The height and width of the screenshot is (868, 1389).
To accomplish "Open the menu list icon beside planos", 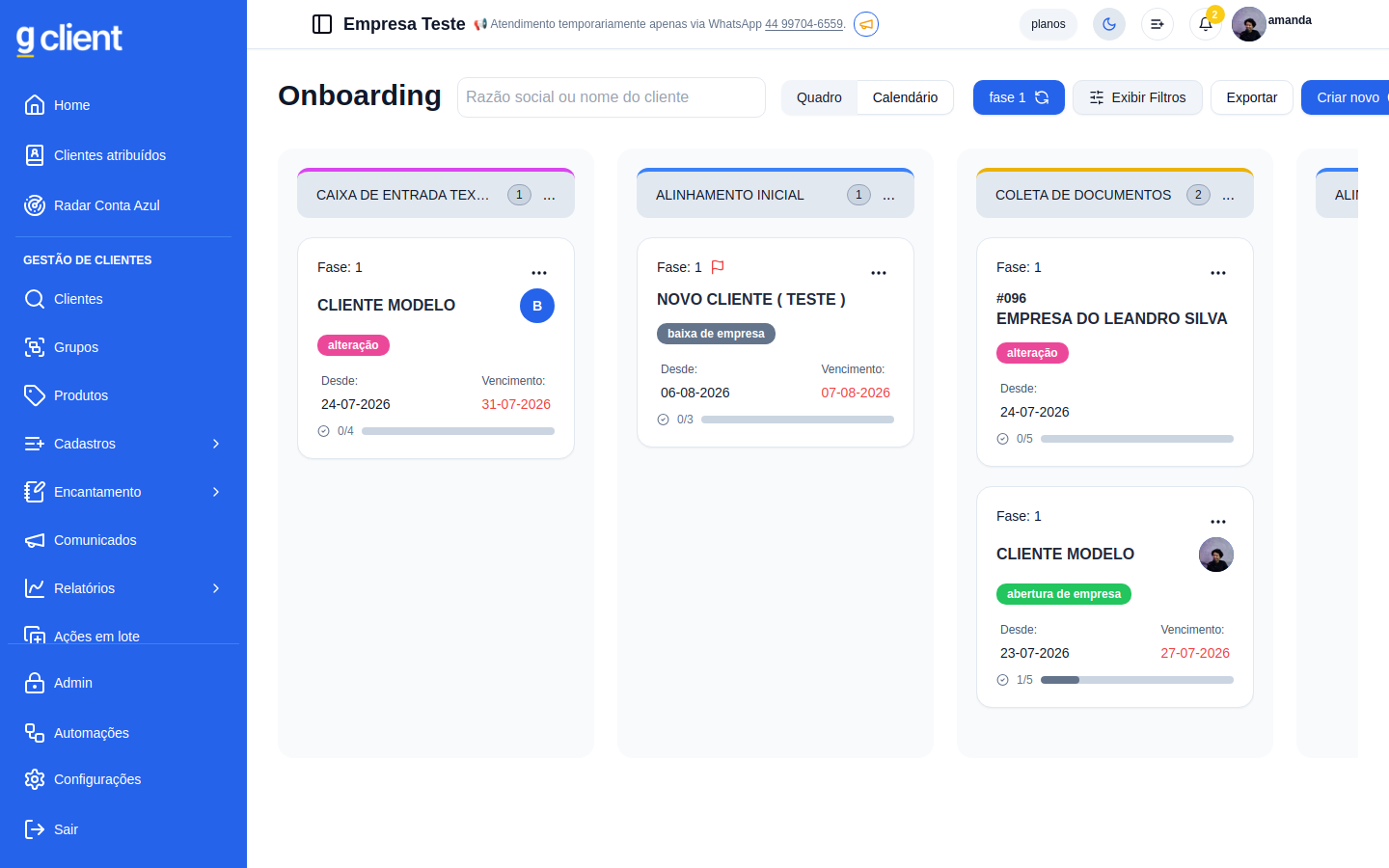I will click(x=1157, y=24).
